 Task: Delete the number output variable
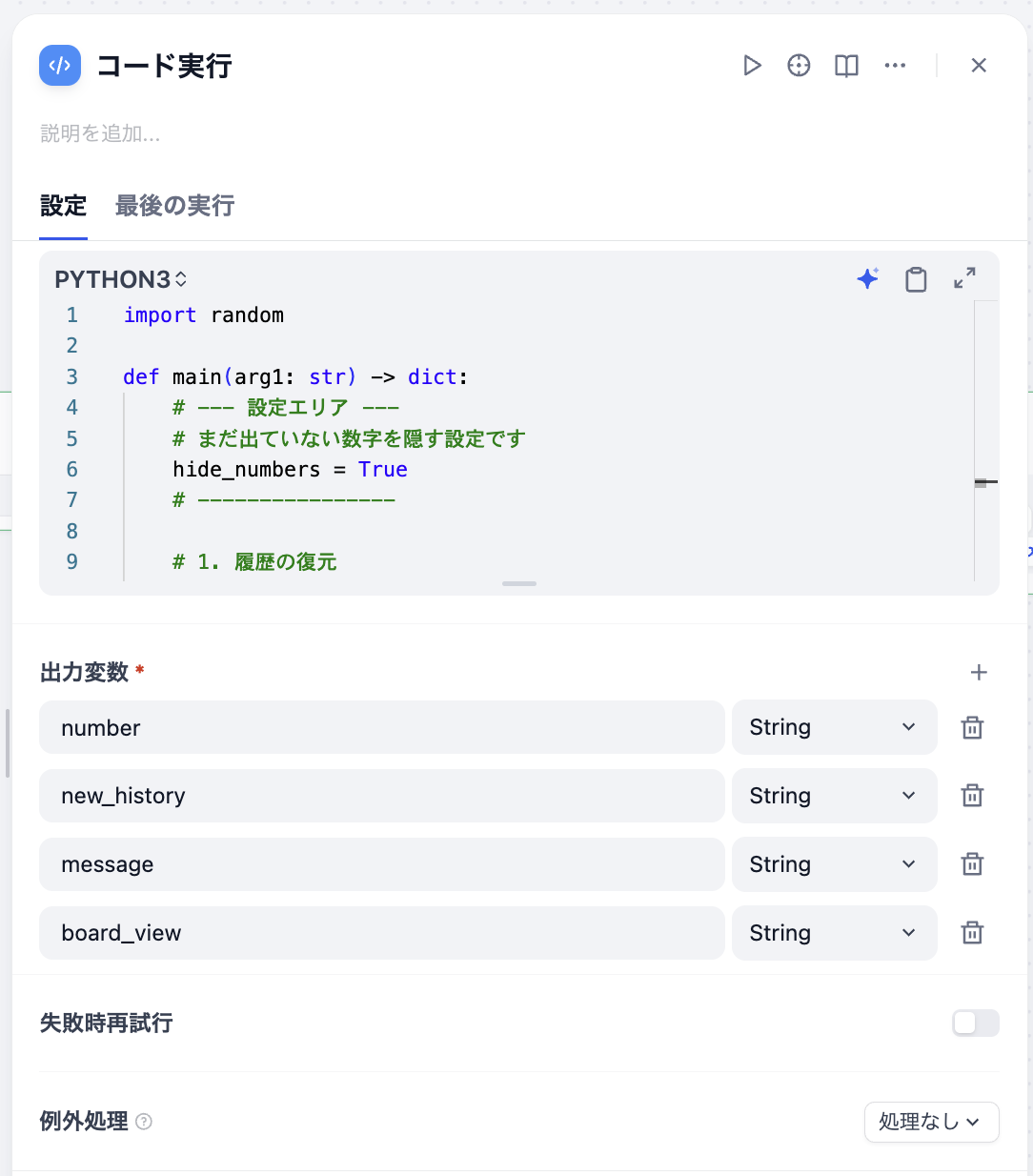point(972,728)
